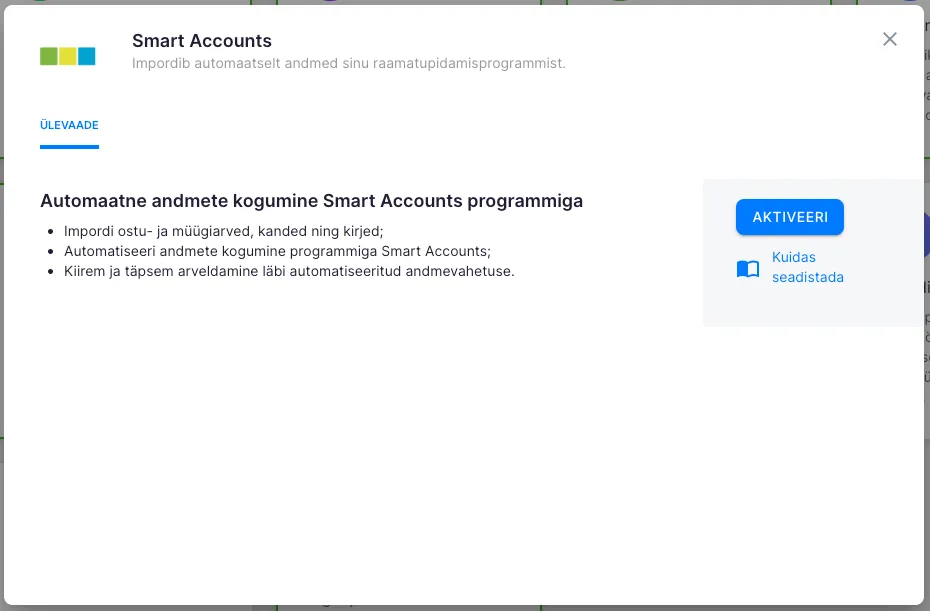Click the bullet dot before Impordi ostu-

click(x=52, y=231)
